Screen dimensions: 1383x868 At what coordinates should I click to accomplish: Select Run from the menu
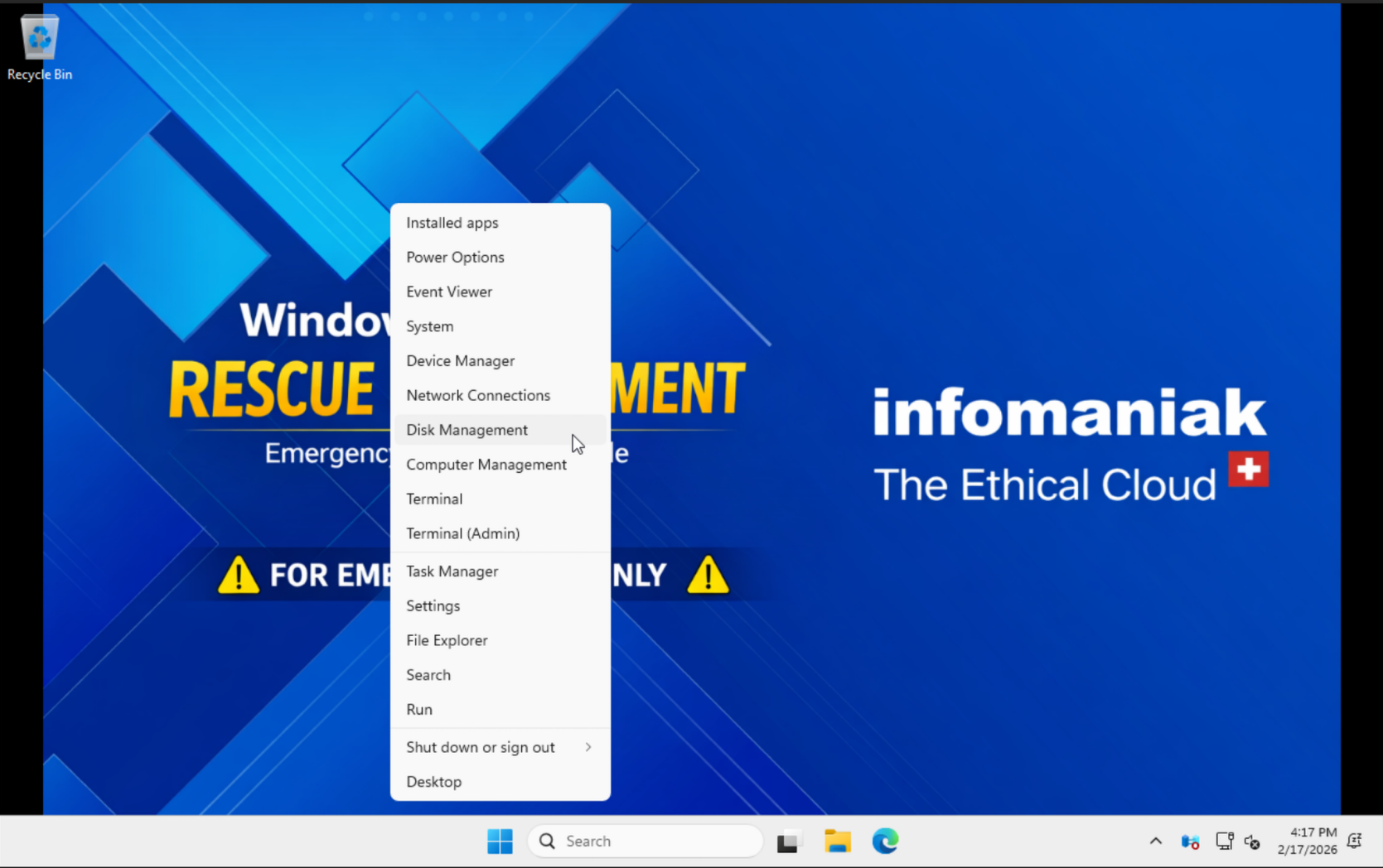click(419, 709)
